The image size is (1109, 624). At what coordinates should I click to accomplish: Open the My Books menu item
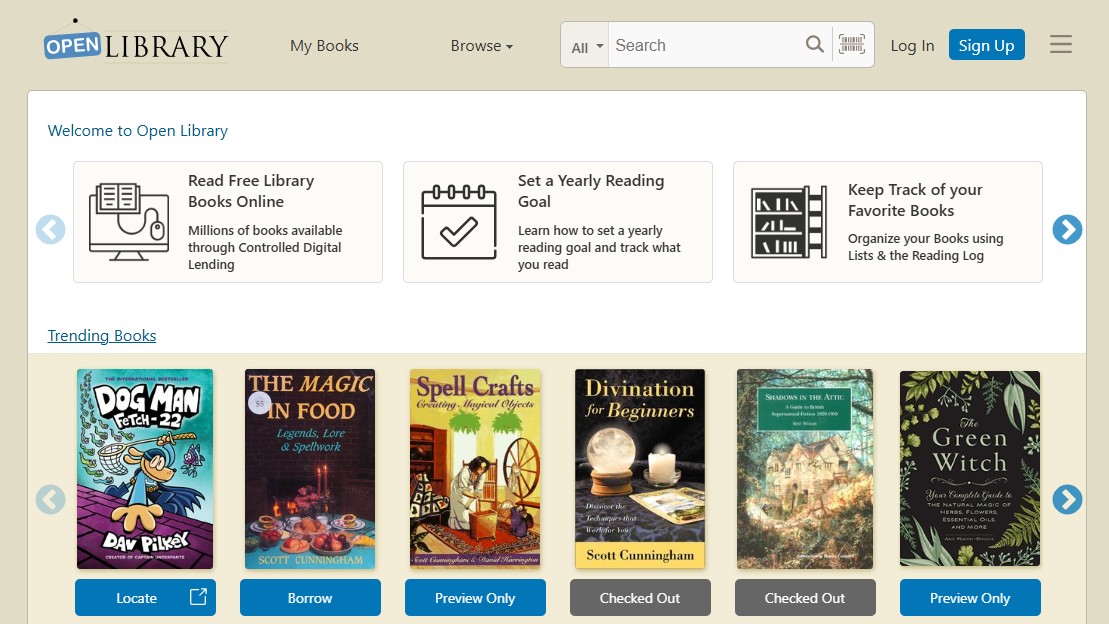tap(324, 45)
